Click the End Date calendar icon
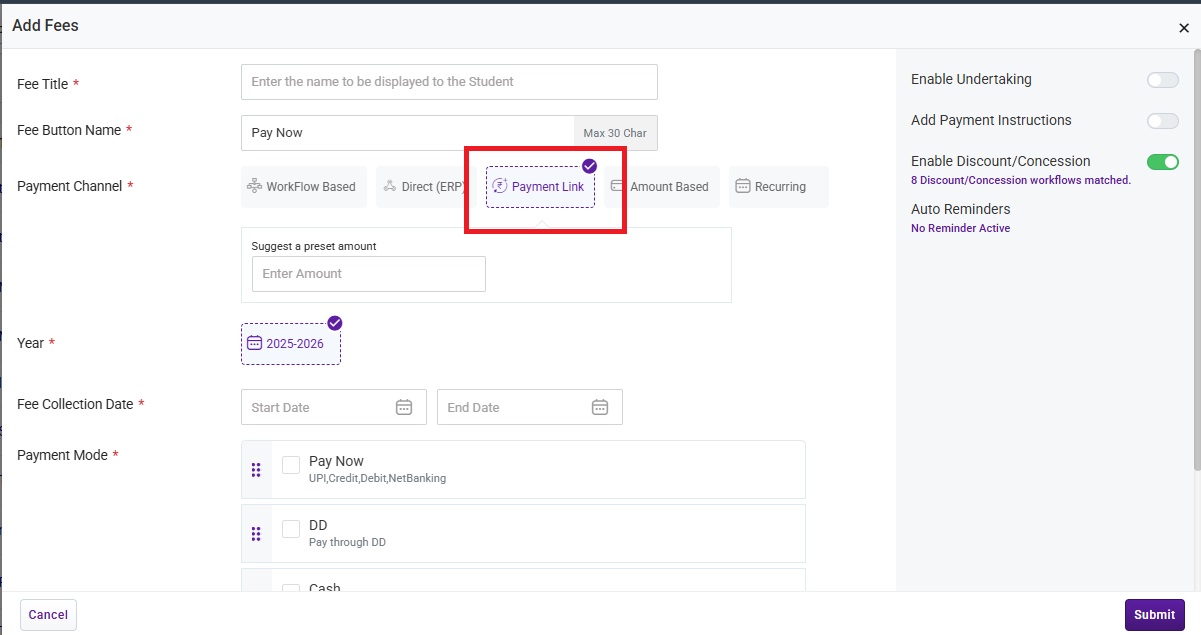Viewport: 1201px width, 635px height. click(600, 407)
